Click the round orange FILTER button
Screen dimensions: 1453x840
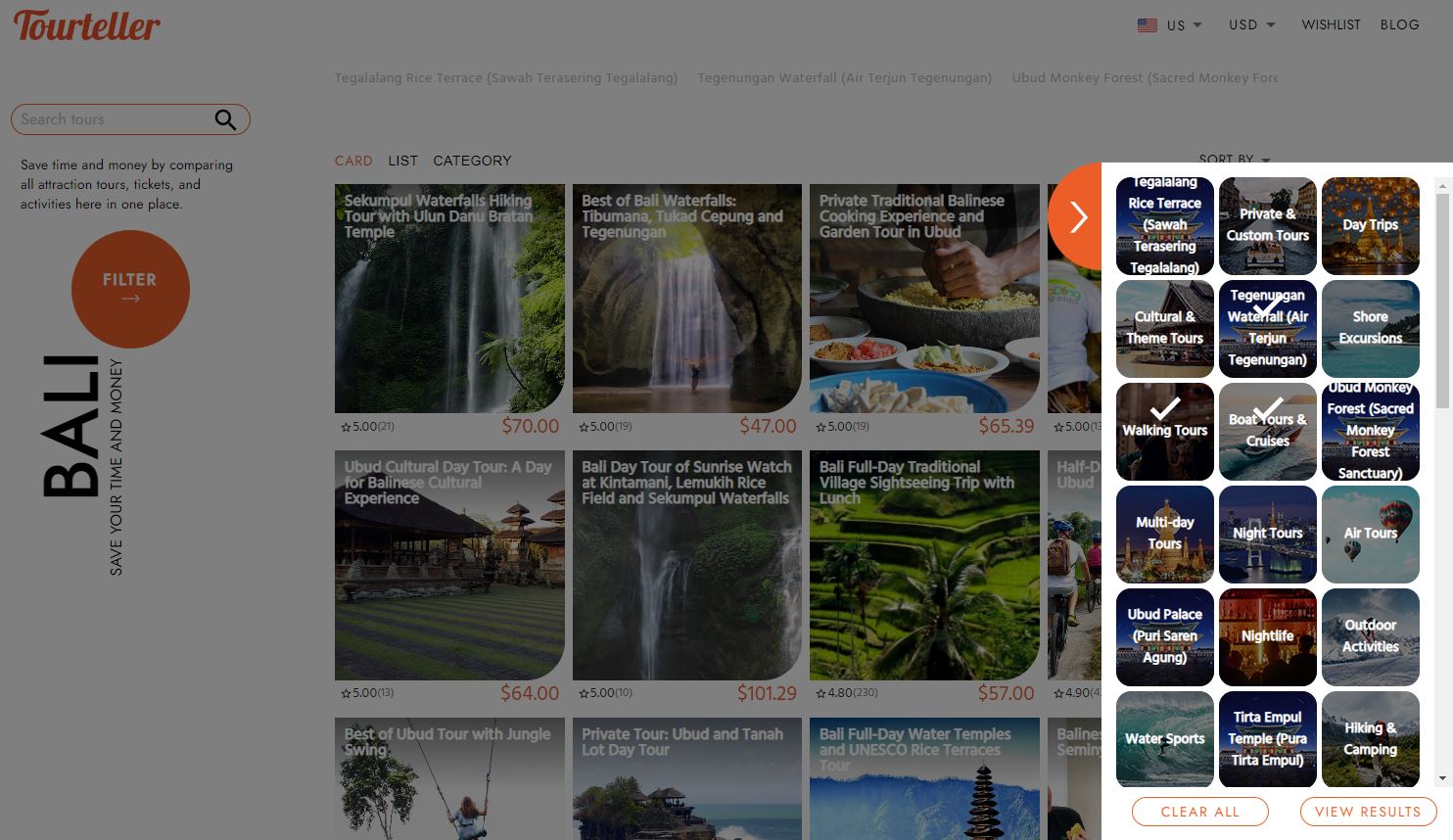click(x=130, y=289)
